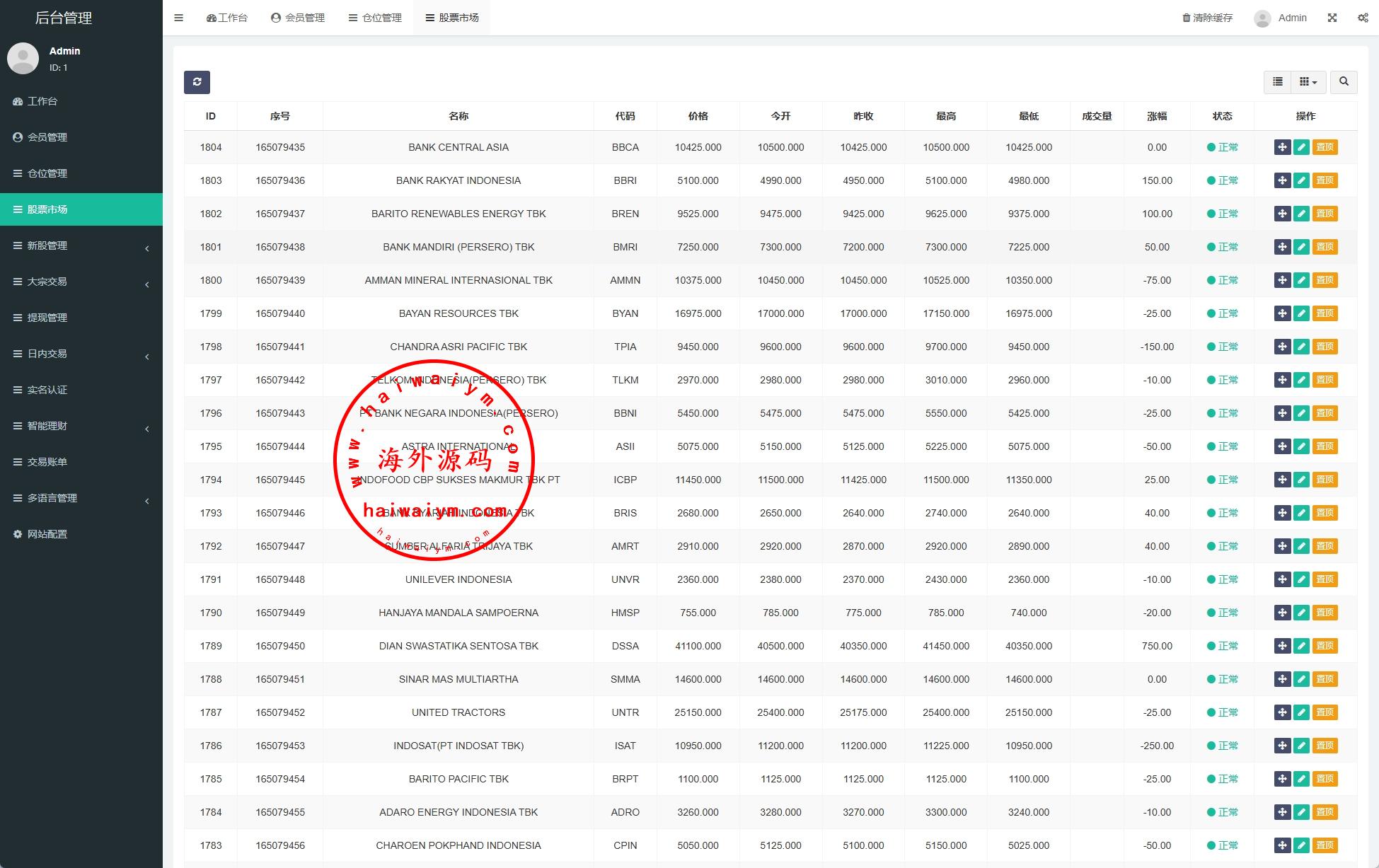Click the 价格 column header
The width and height of the screenshot is (1379, 868).
(698, 116)
